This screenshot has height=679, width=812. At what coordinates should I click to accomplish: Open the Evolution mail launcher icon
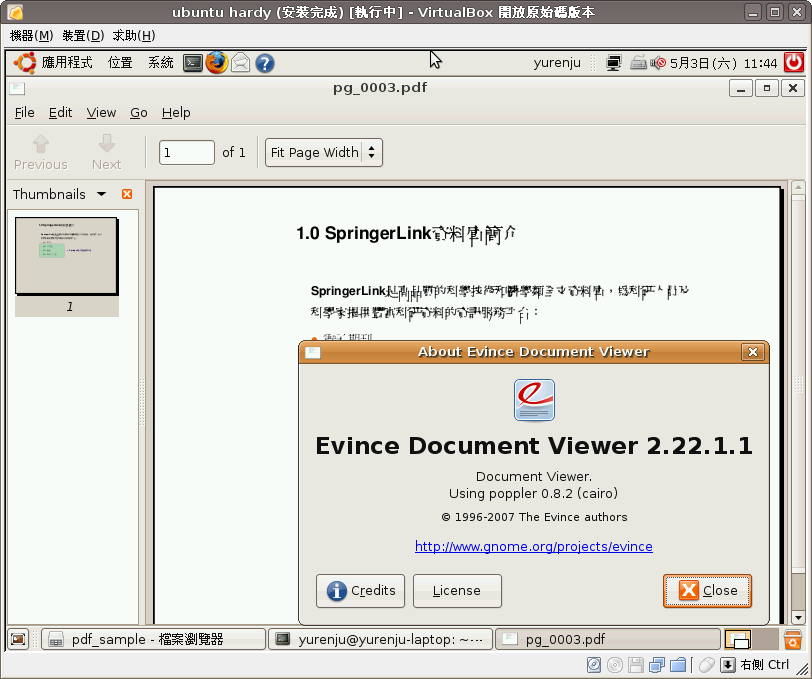point(241,63)
